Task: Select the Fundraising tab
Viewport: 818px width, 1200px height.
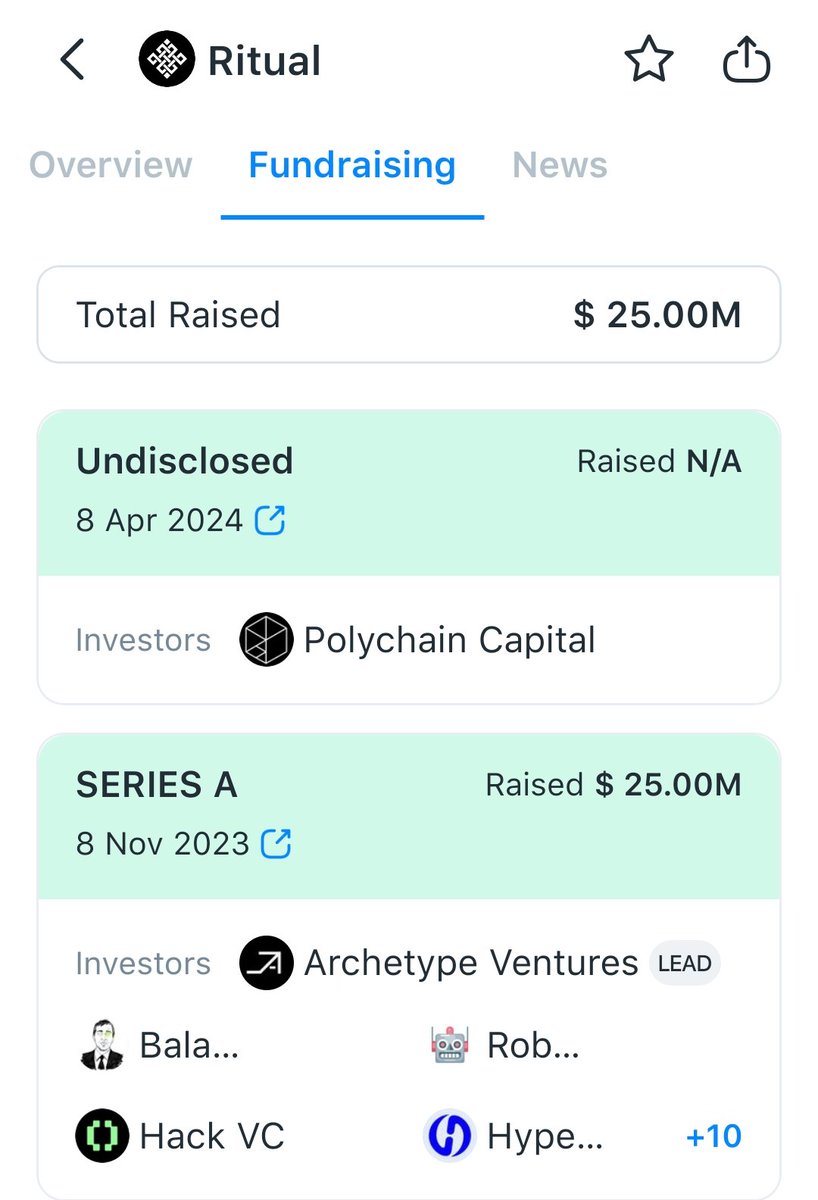Action: (x=352, y=165)
